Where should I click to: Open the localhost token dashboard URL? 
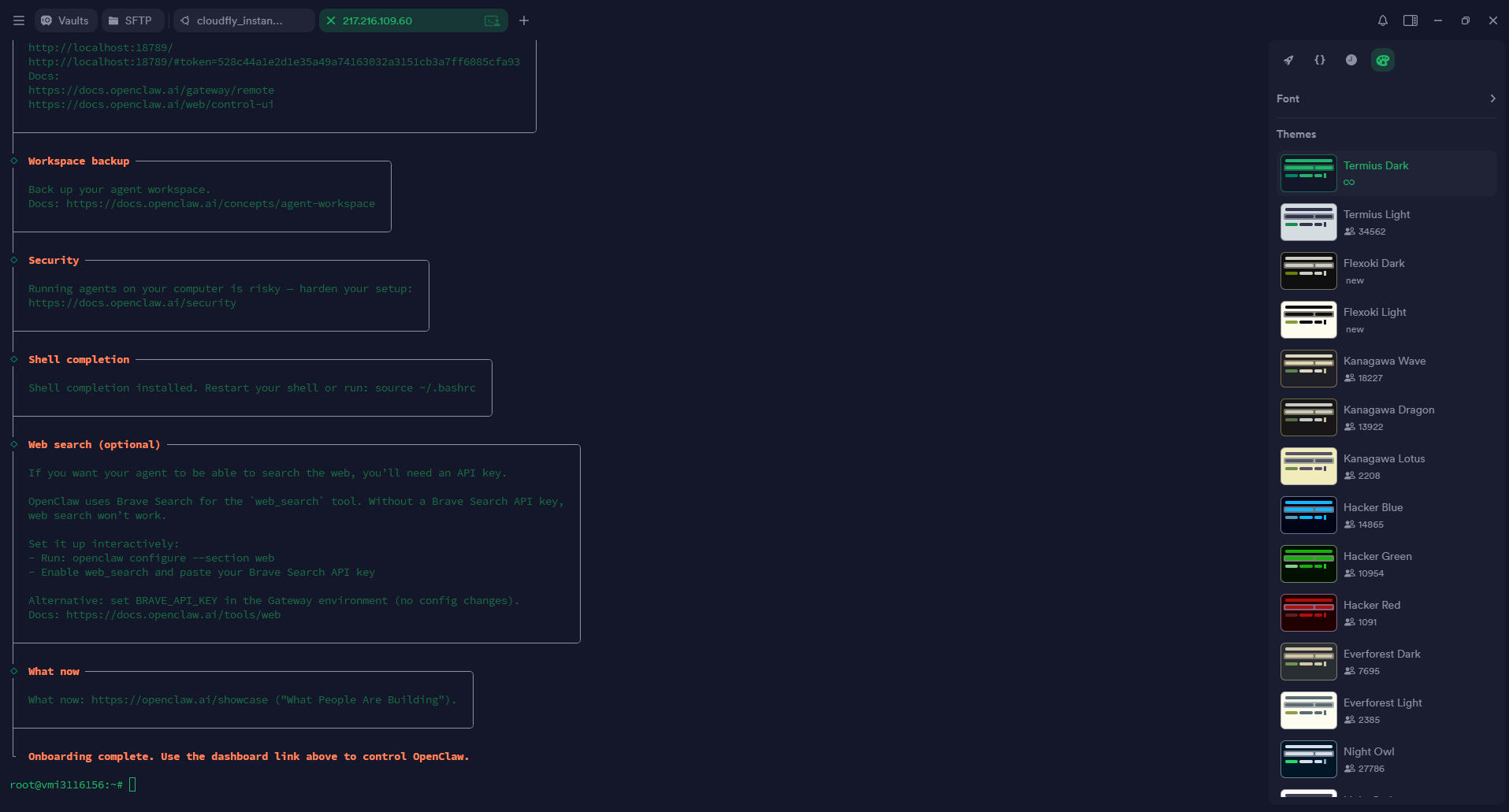(274, 61)
